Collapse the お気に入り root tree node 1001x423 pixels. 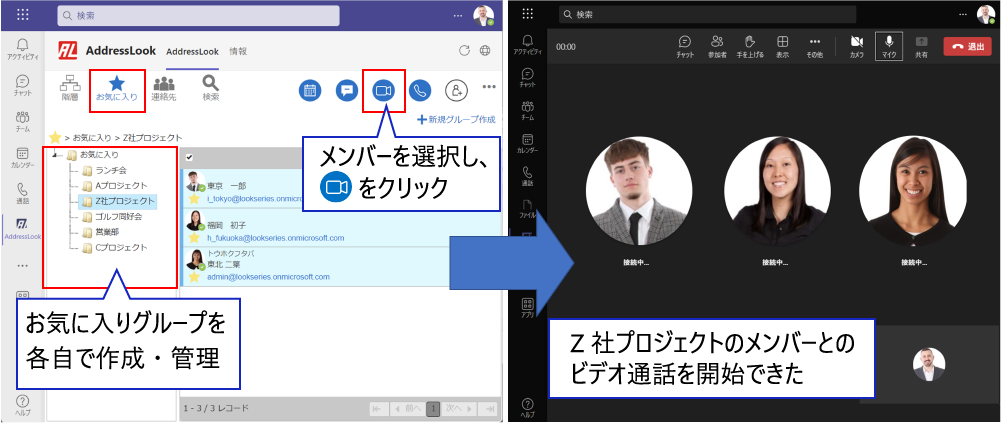pos(56,155)
